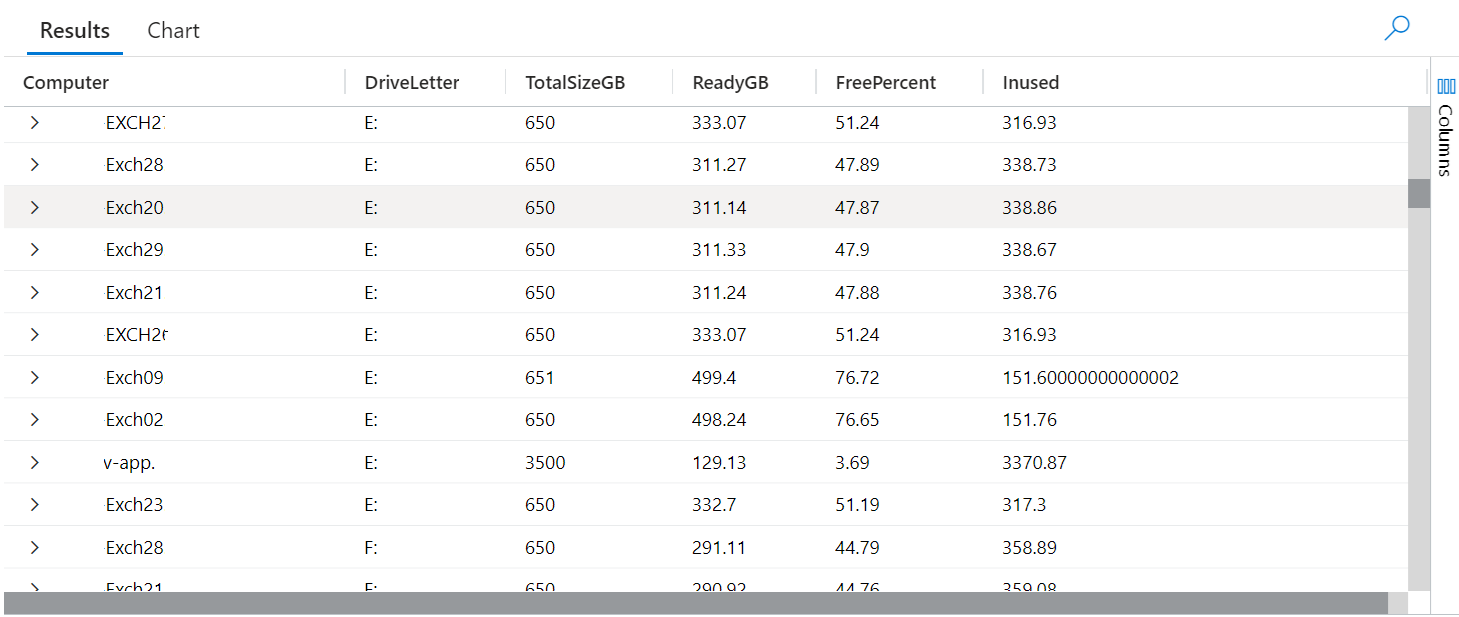The width and height of the screenshot is (1459, 617).
Task: Expand the Exch28 row on drive F:
Action: click(x=34, y=548)
